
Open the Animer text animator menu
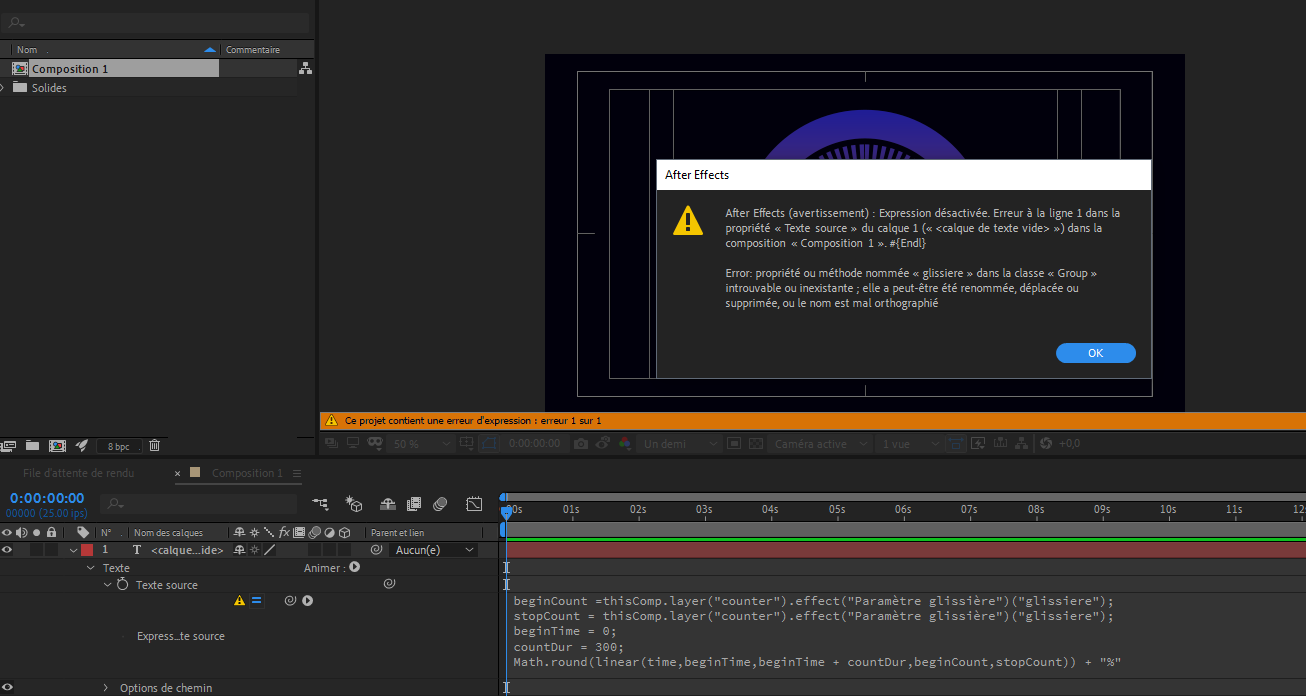point(354,567)
